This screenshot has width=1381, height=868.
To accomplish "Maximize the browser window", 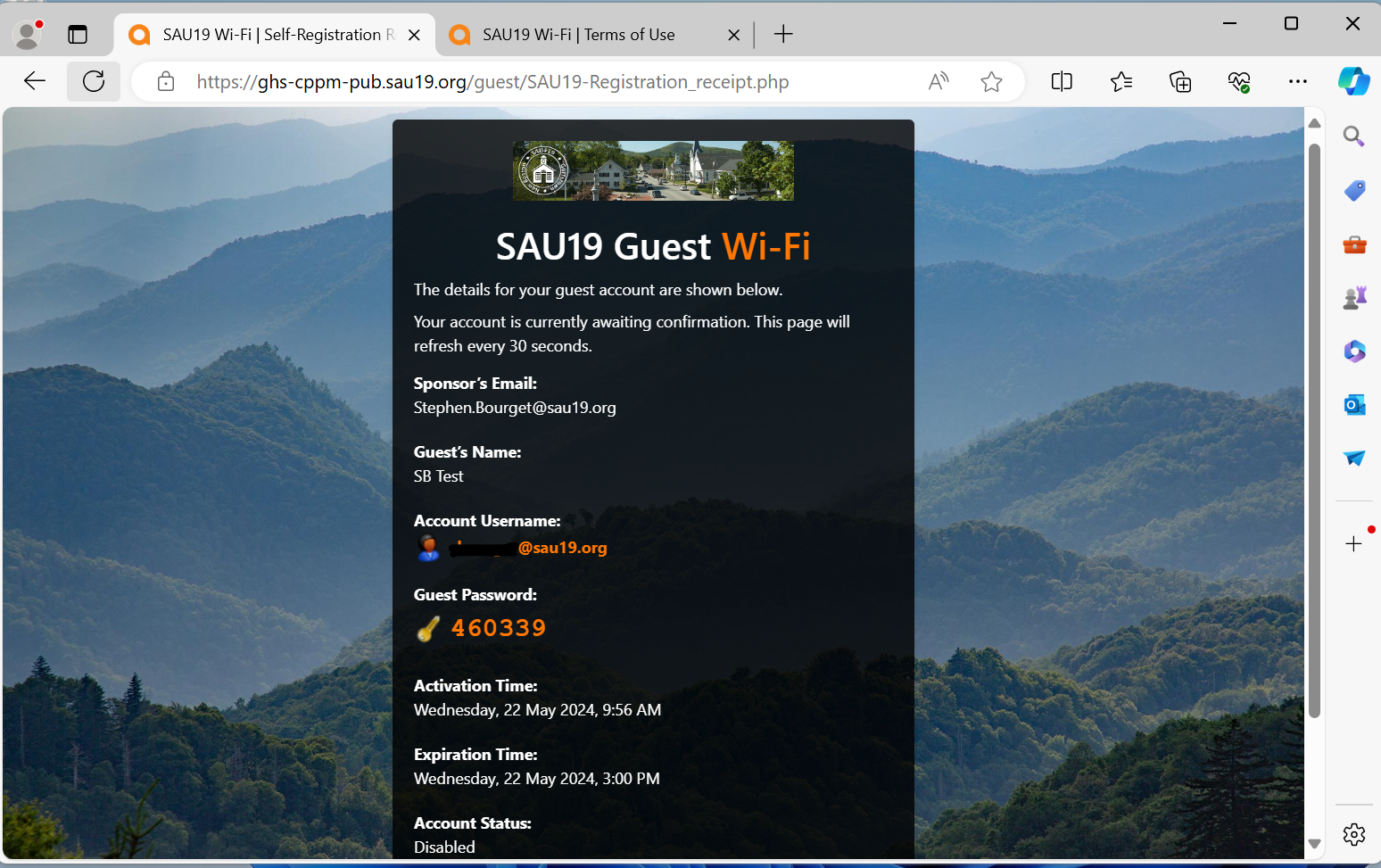I will pyautogui.click(x=1291, y=23).
